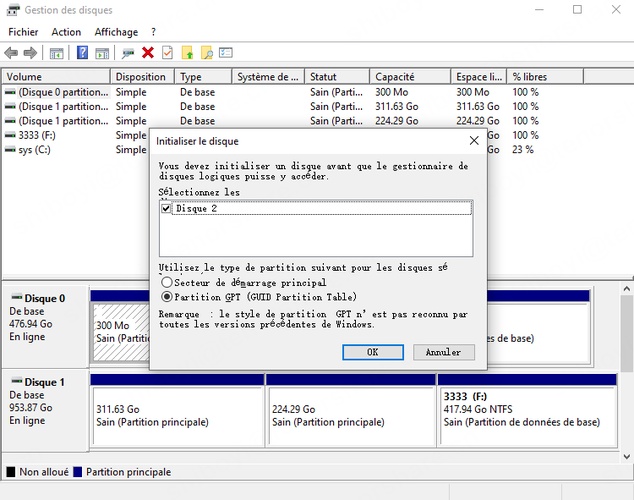Select Partition GPT radio button
Screen dimensions: 634x500
(167, 296)
